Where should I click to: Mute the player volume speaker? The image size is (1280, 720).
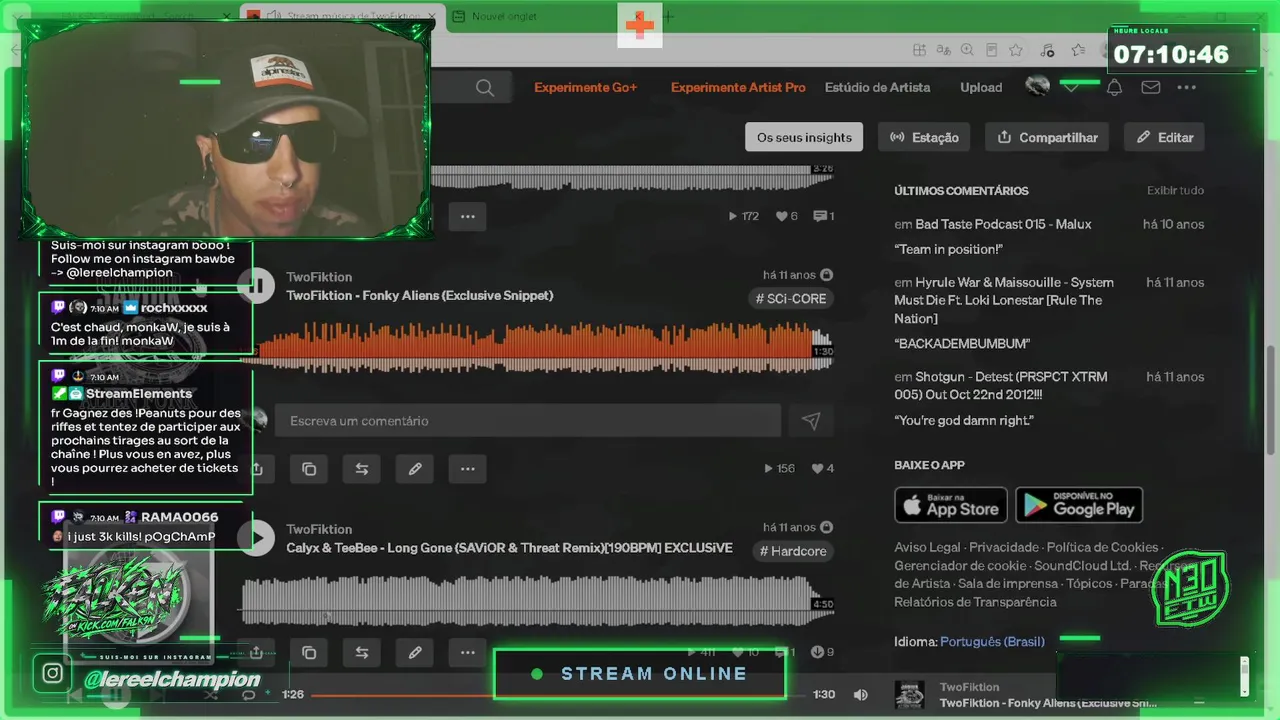(x=861, y=694)
